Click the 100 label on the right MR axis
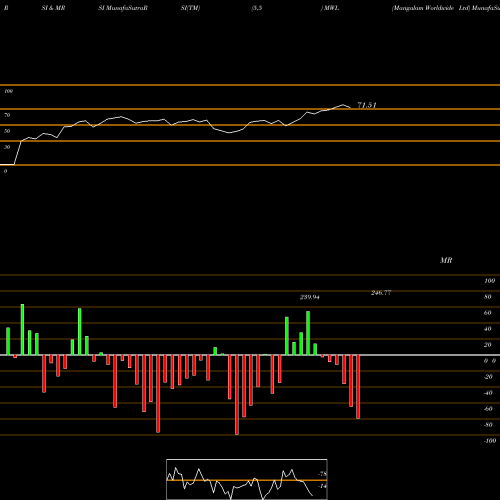500x500 pixels. click(x=489, y=281)
